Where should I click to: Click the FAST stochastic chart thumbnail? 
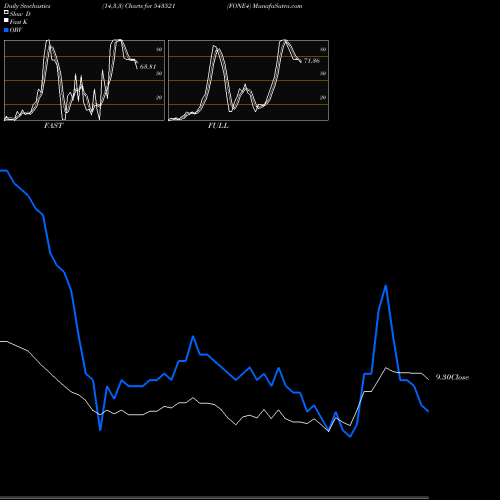point(84,80)
